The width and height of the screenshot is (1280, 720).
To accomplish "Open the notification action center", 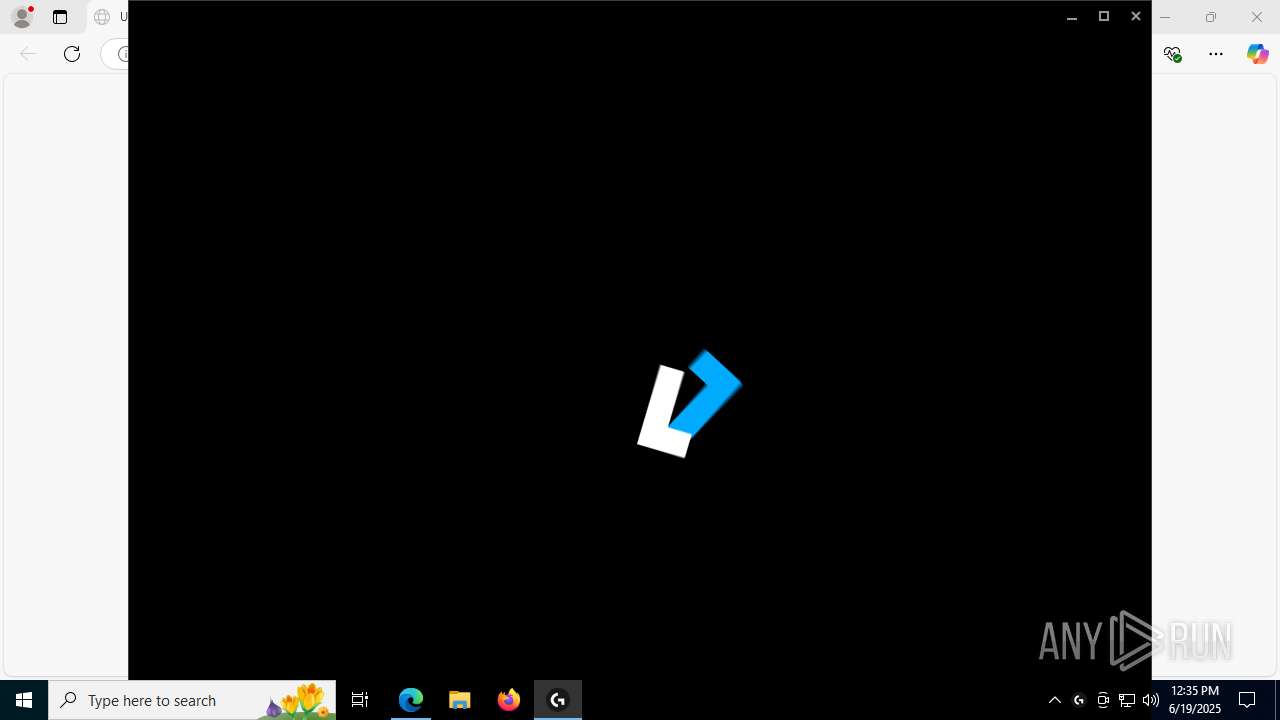I will pos(1248,700).
